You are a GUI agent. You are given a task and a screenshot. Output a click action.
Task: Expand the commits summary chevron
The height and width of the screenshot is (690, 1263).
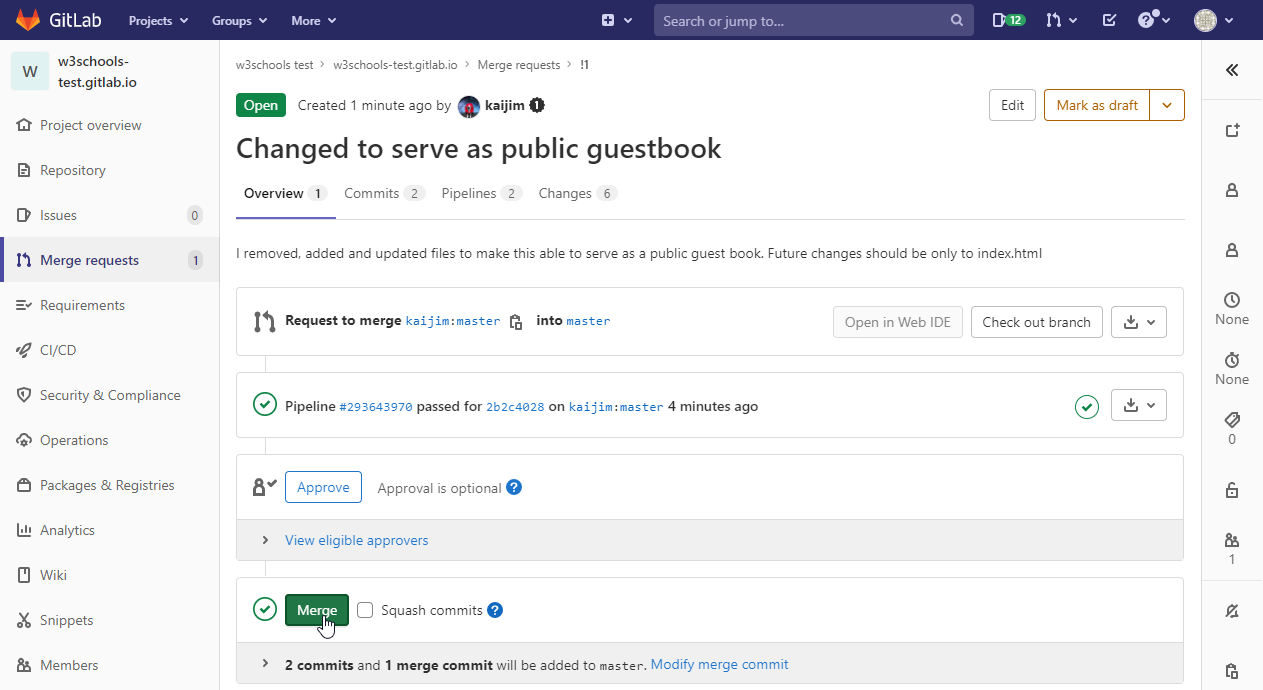pyautogui.click(x=265, y=664)
